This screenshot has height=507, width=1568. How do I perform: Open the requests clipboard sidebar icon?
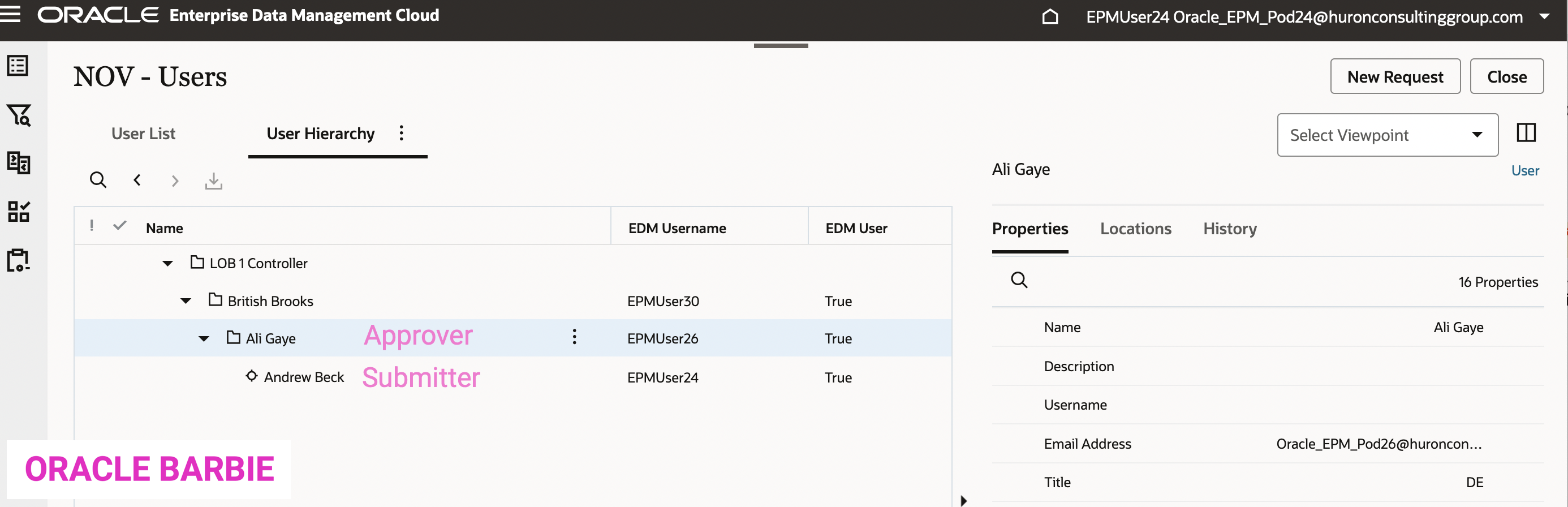tap(18, 260)
